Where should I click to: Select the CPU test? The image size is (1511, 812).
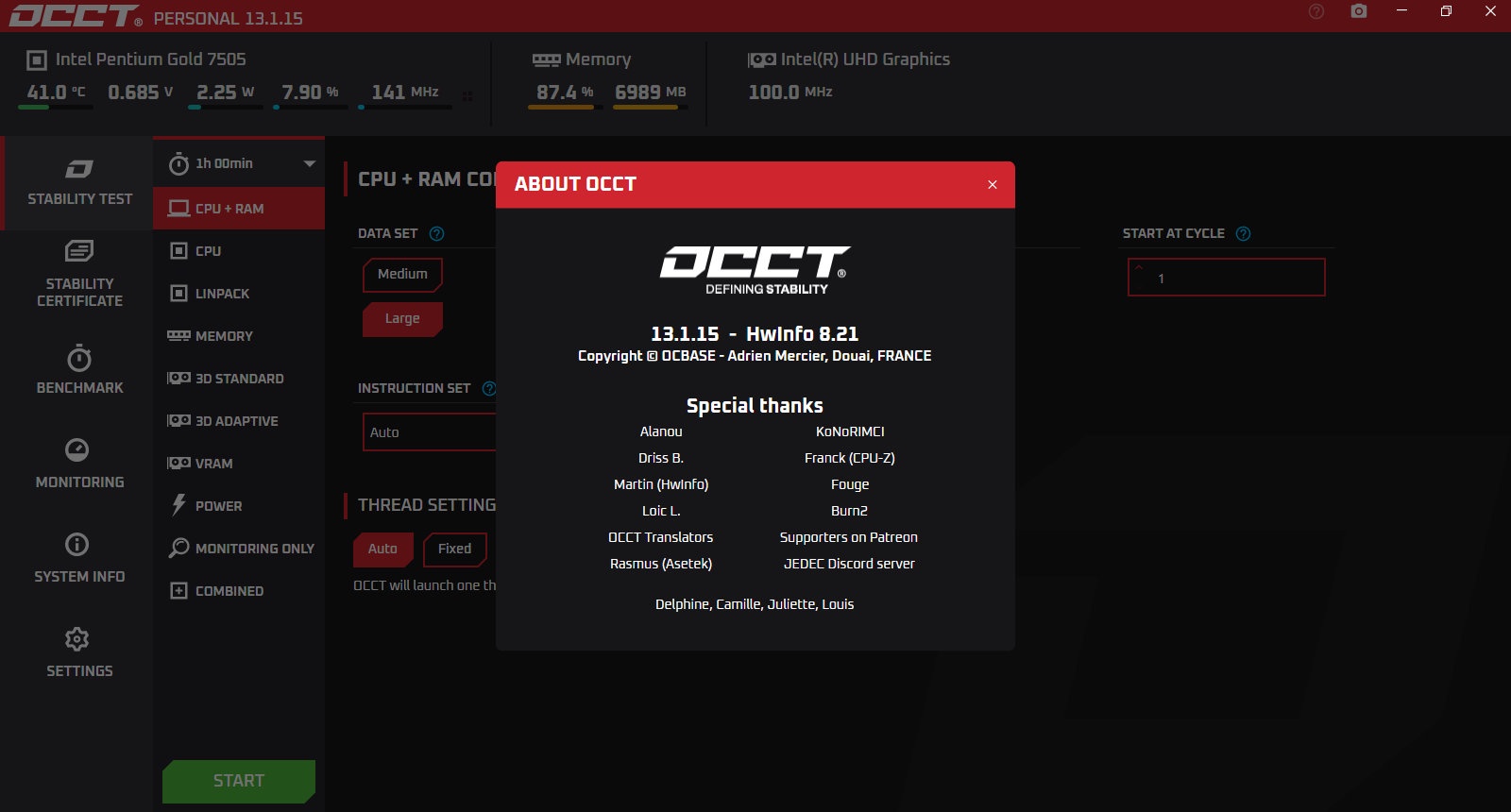(x=239, y=251)
